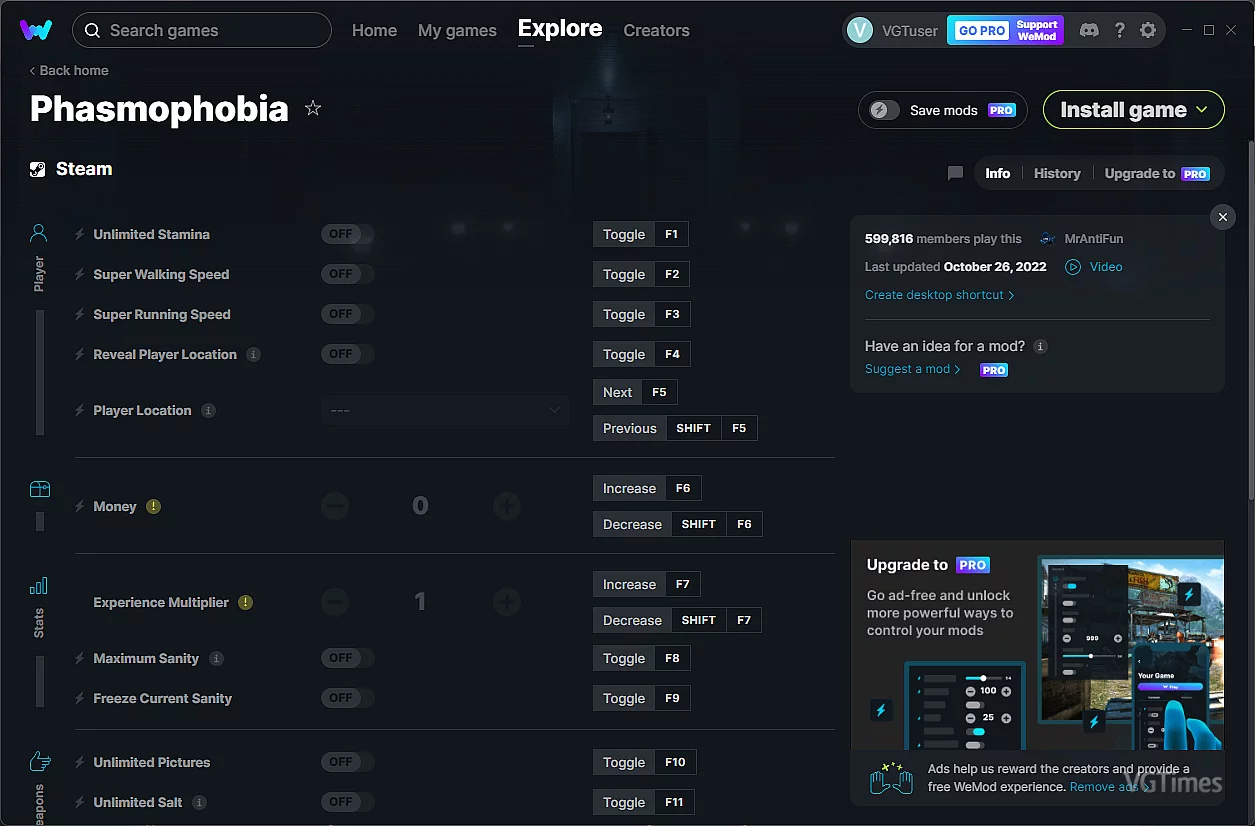Open the Explore tab
Screen dimensions: 1255x826
tap(560, 29)
